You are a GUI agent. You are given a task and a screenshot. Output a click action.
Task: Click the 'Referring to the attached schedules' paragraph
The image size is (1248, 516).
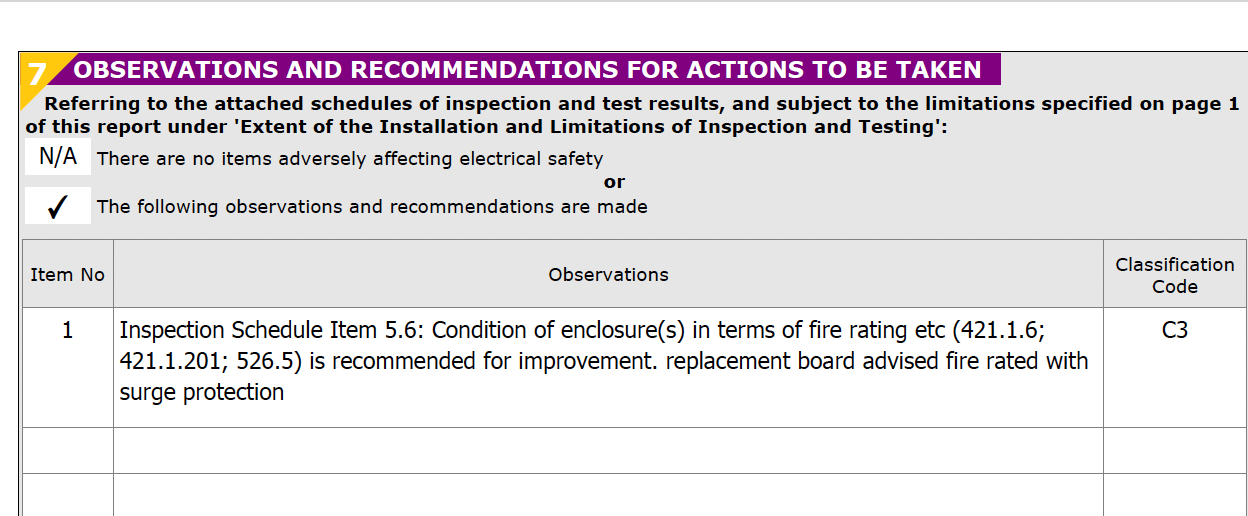coord(632,115)
